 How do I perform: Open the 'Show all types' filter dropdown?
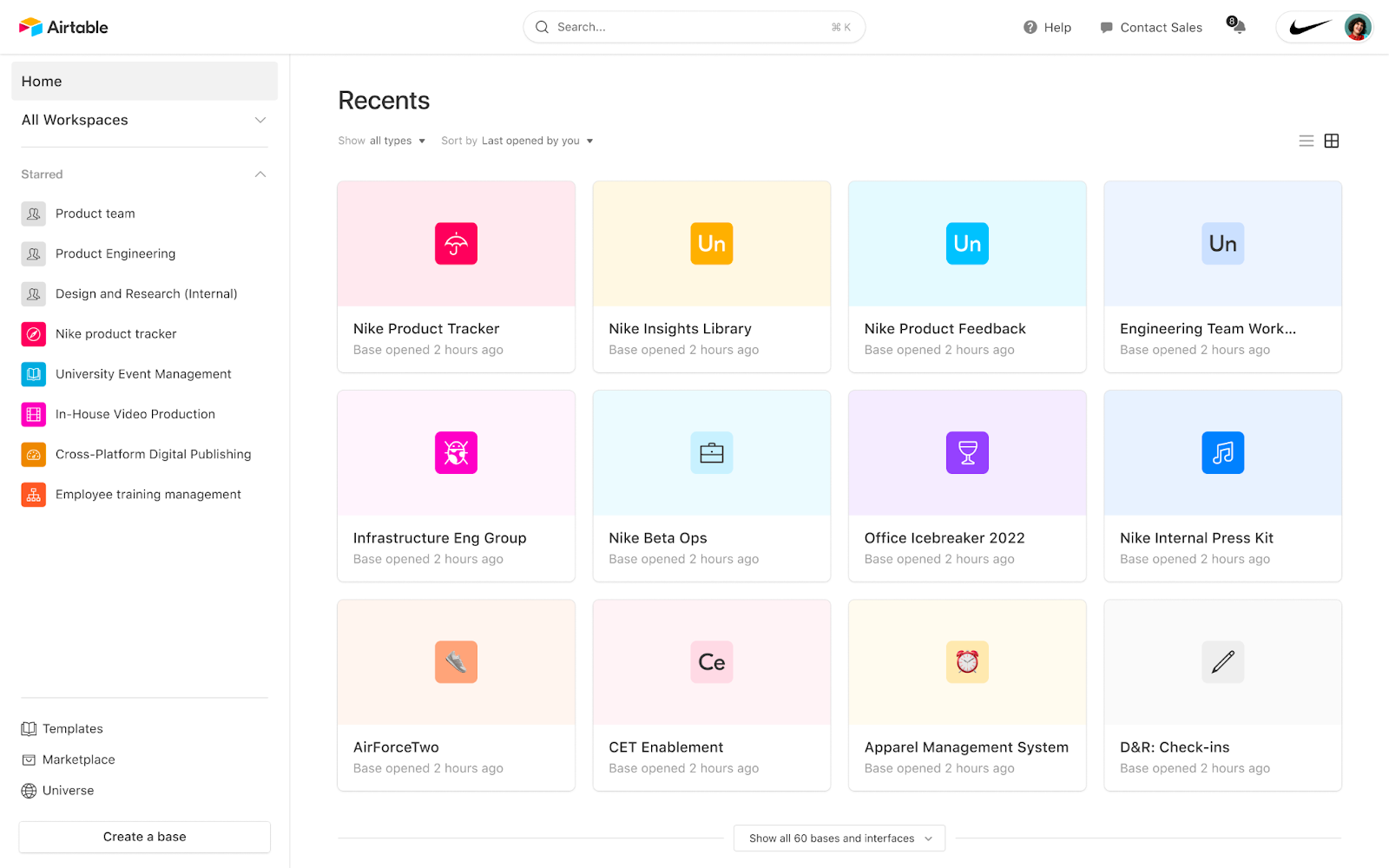(382, 141)
